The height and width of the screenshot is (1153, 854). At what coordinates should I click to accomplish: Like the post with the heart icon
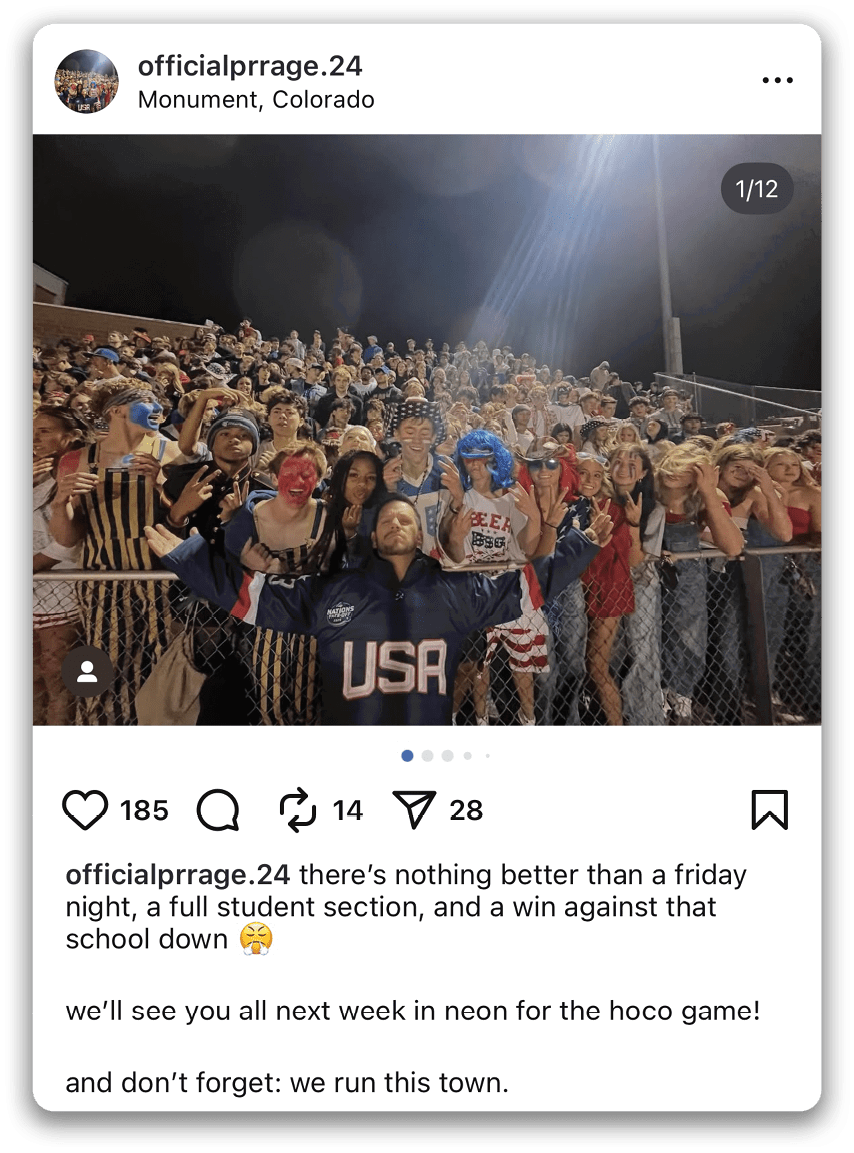coord(85,810)
